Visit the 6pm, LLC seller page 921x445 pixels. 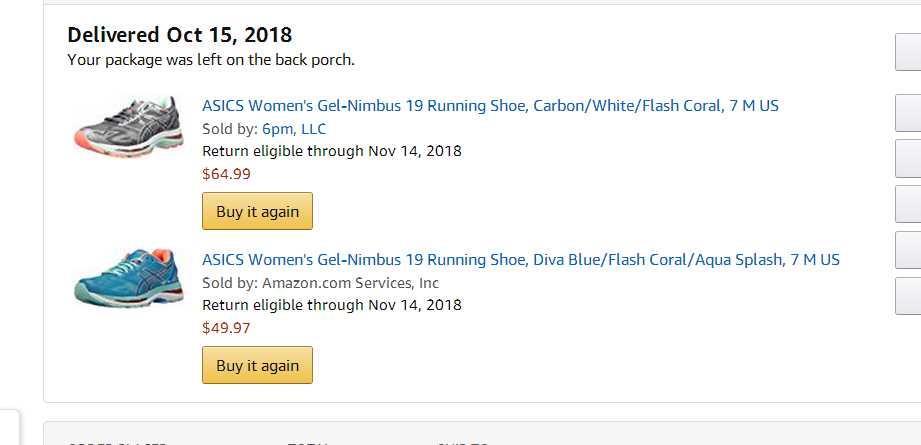[x=294, y=129]
